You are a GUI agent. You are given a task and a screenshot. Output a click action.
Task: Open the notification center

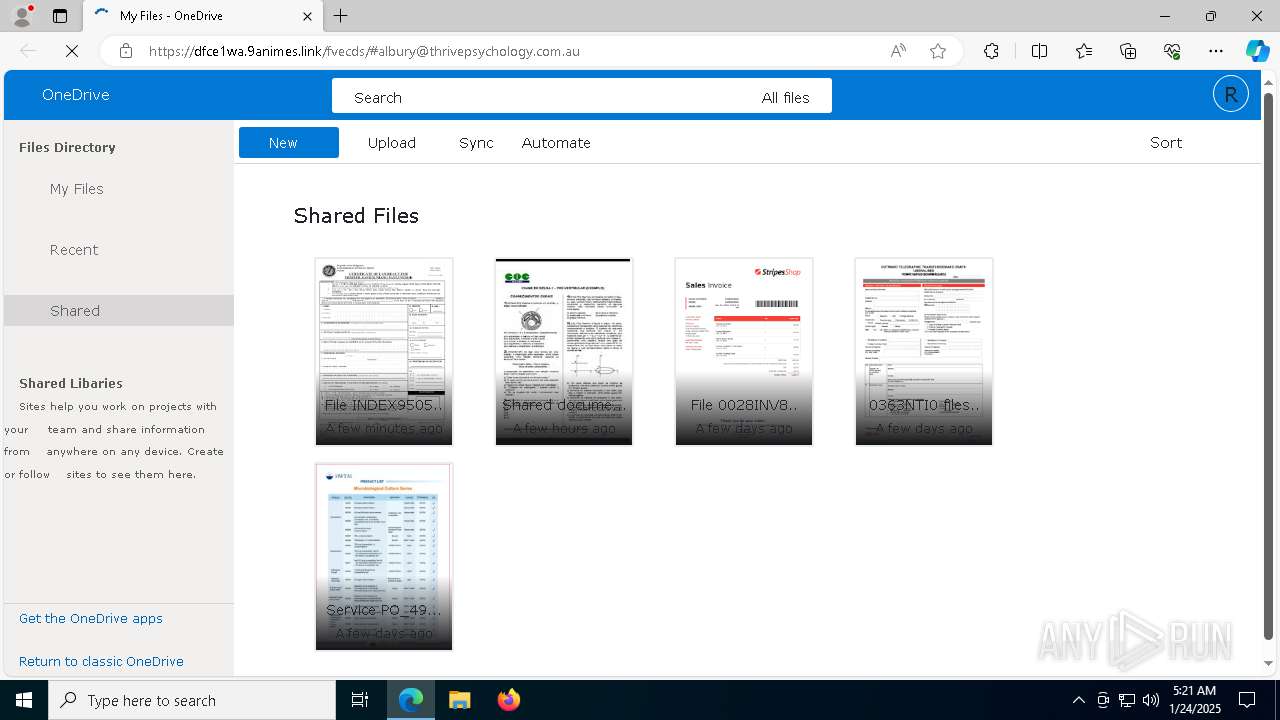(1247, 700)
